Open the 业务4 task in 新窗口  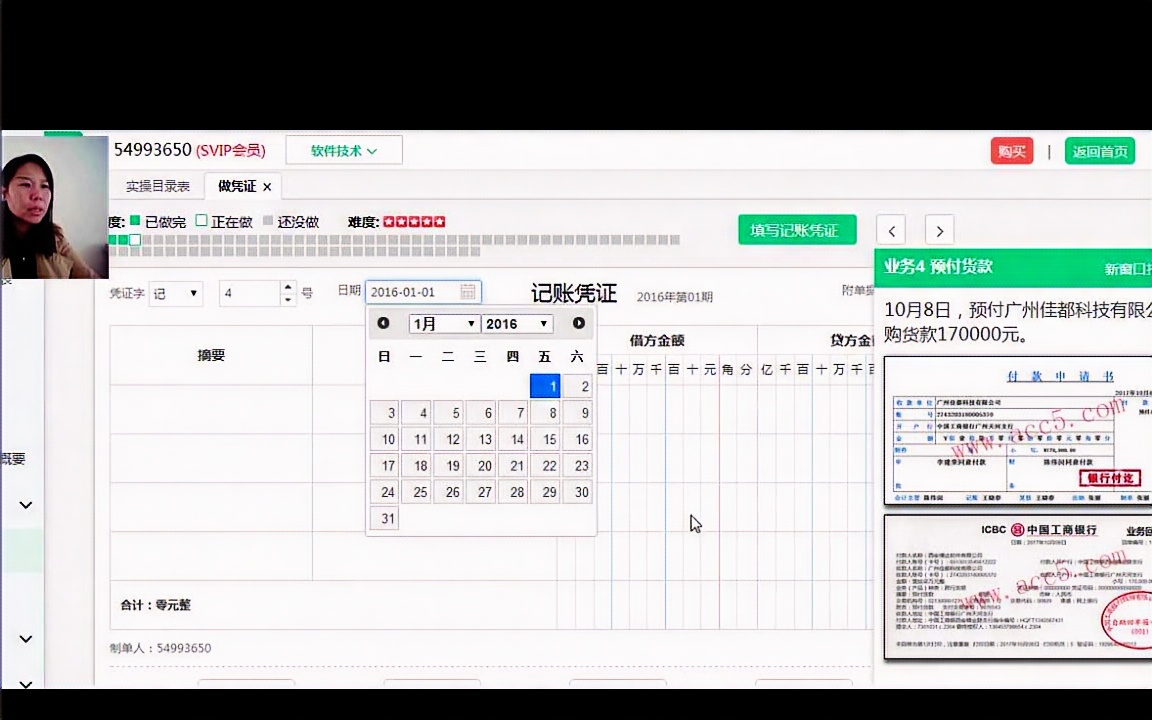(1132, 267)
